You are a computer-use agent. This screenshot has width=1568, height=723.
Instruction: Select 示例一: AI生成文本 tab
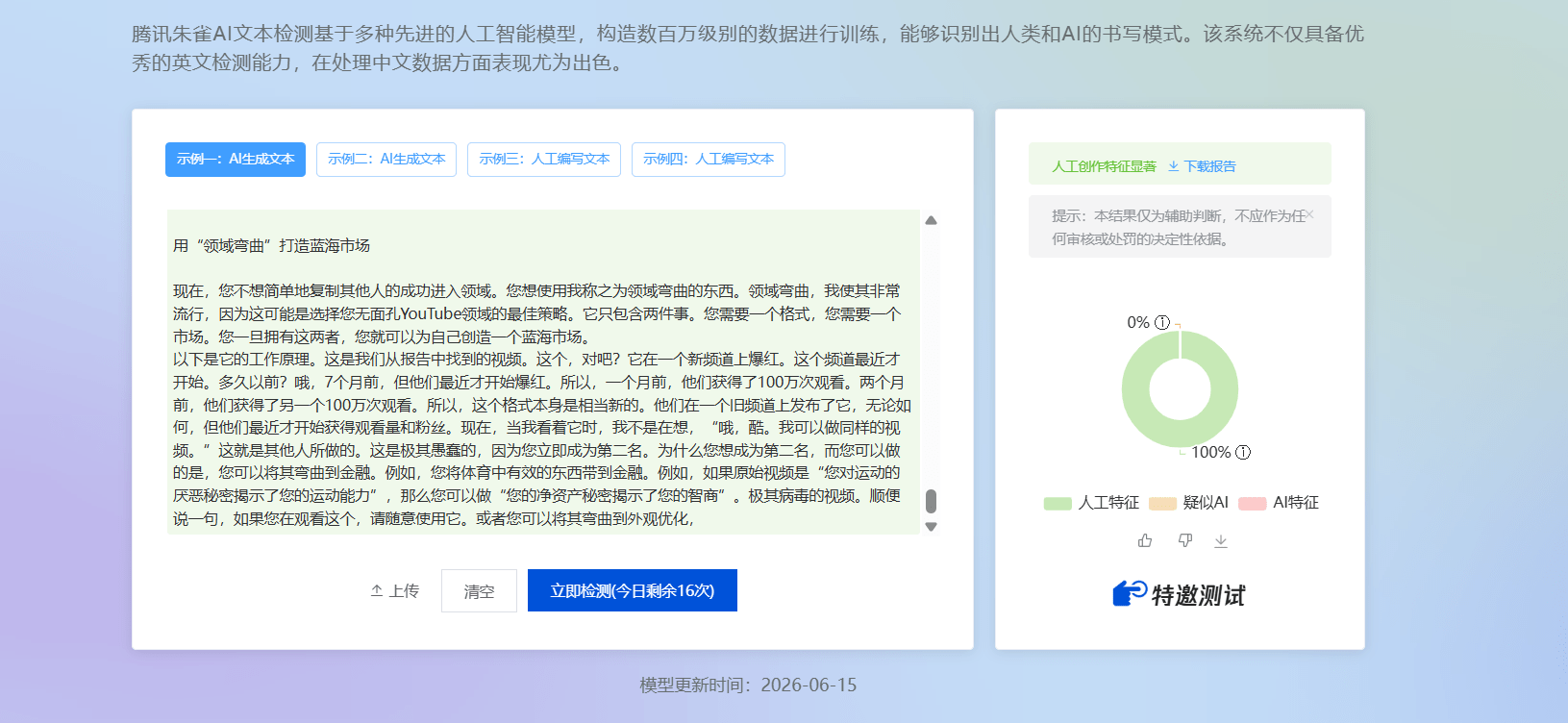[x=236, y=160]
